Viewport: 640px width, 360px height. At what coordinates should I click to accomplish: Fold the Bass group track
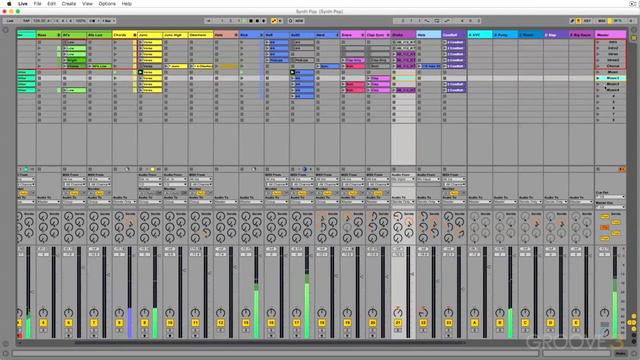click(59, 35)
